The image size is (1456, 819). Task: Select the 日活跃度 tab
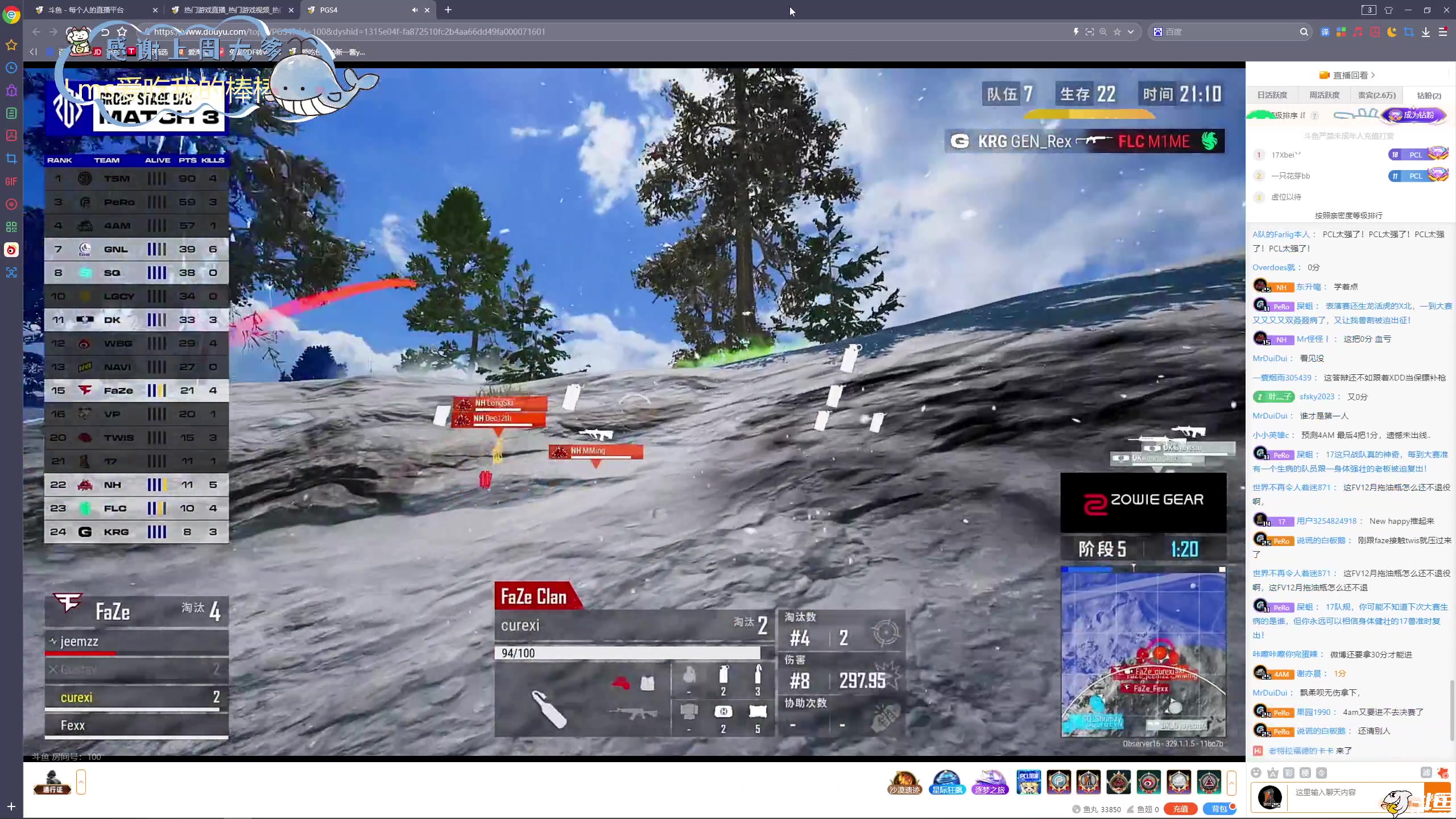(1272, 95)
